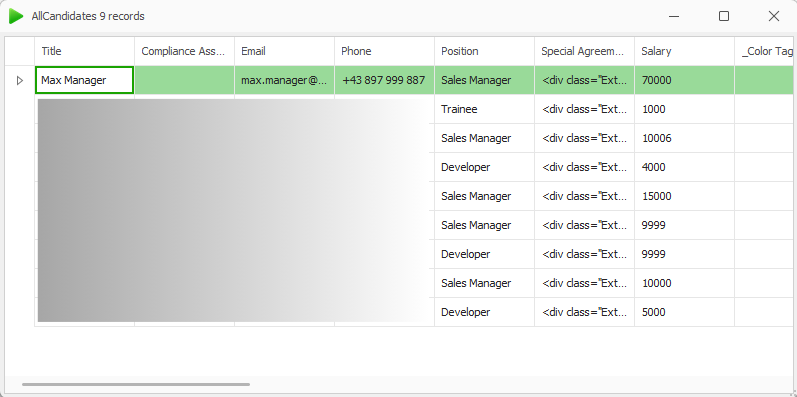797x397 pixels.
Task: Select the Sales Manager cell with salary 10006
Action: (x=484, y=138)
